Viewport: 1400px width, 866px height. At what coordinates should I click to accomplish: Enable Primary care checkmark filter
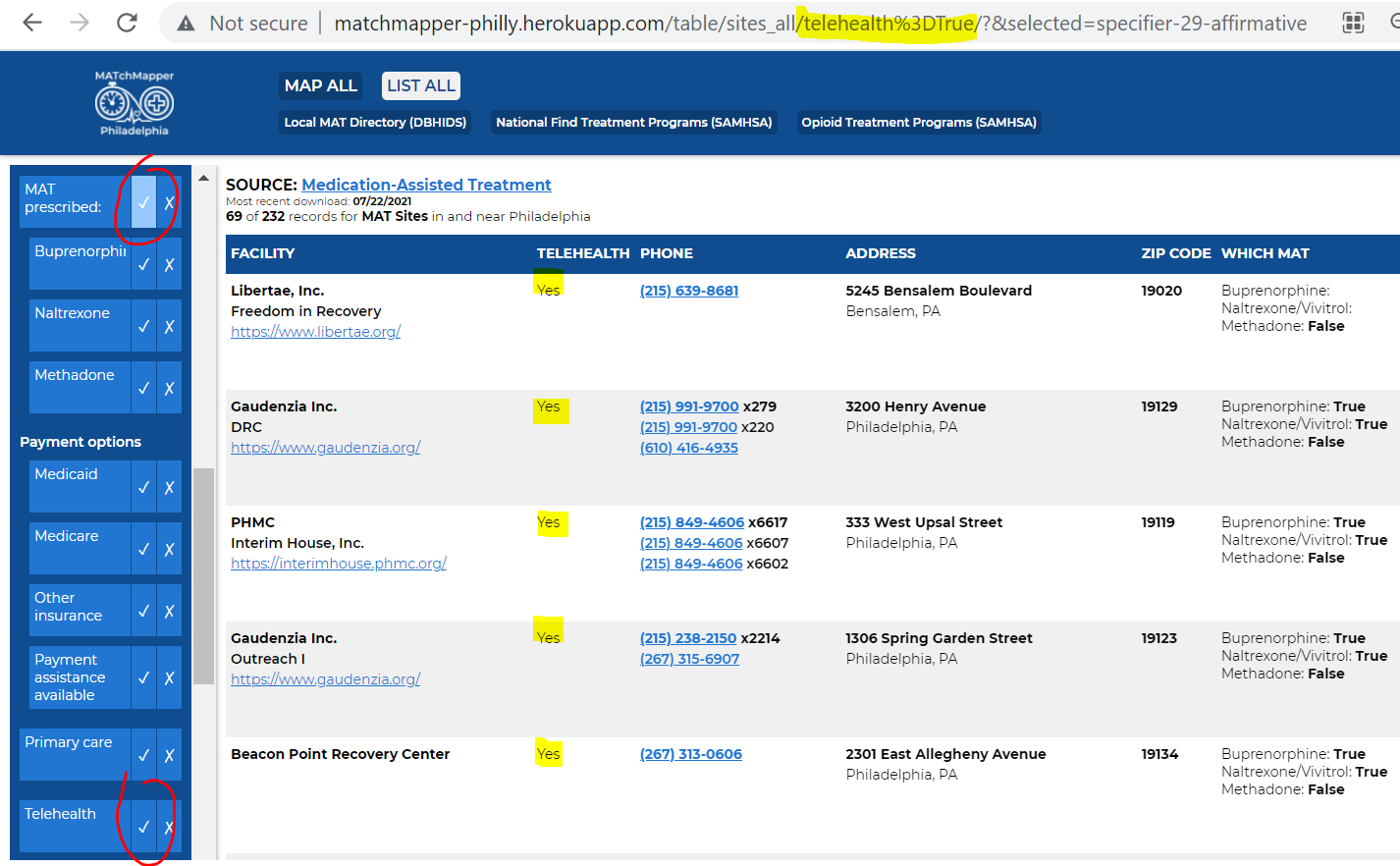[x=143, y=755]
